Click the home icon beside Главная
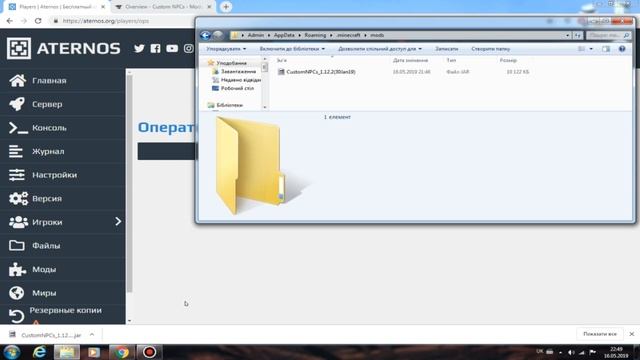Screen dimensions: 640x360 coord(17,80)
